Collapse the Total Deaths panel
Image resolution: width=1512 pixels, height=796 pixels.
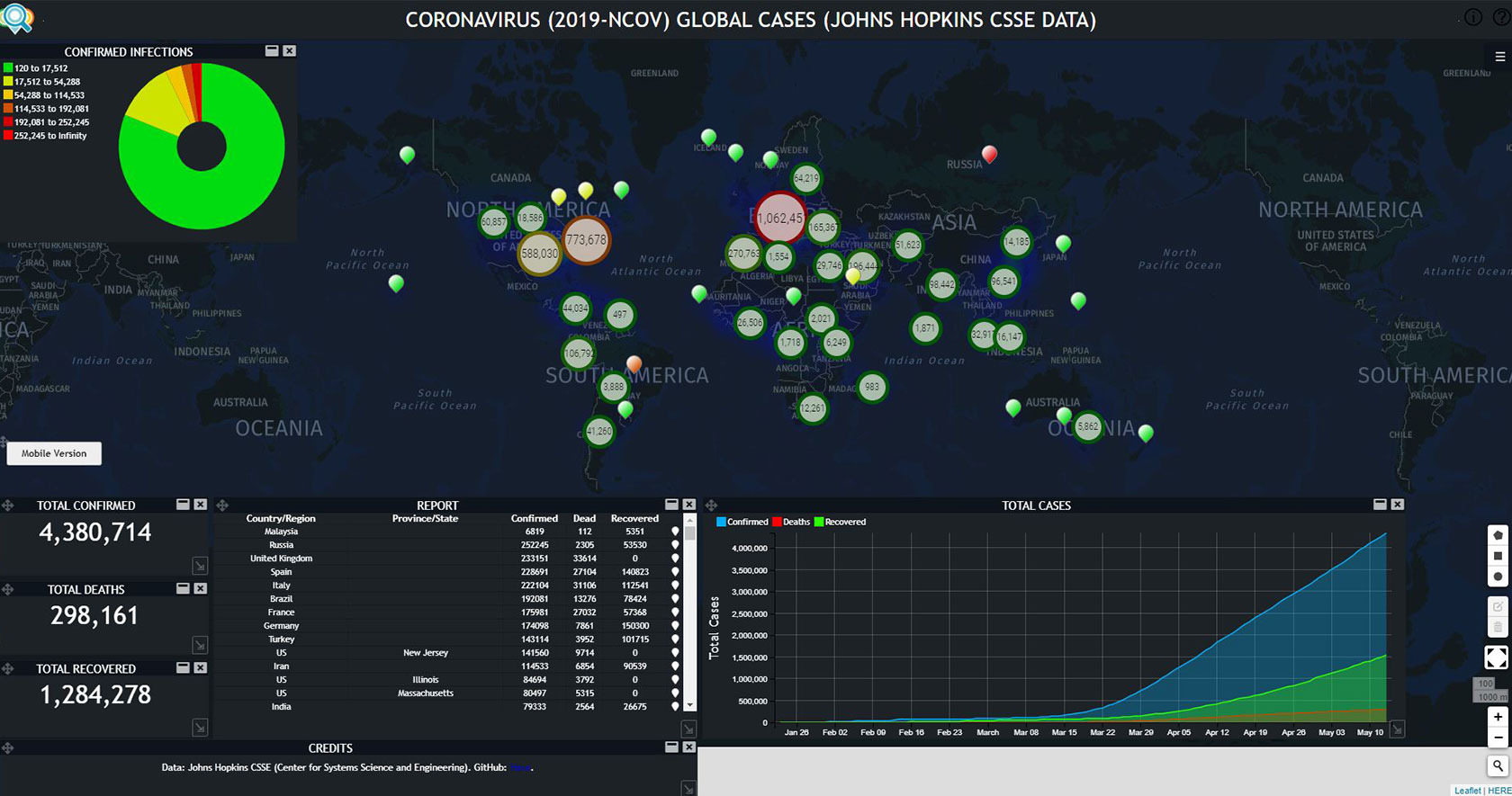point(183,588)
